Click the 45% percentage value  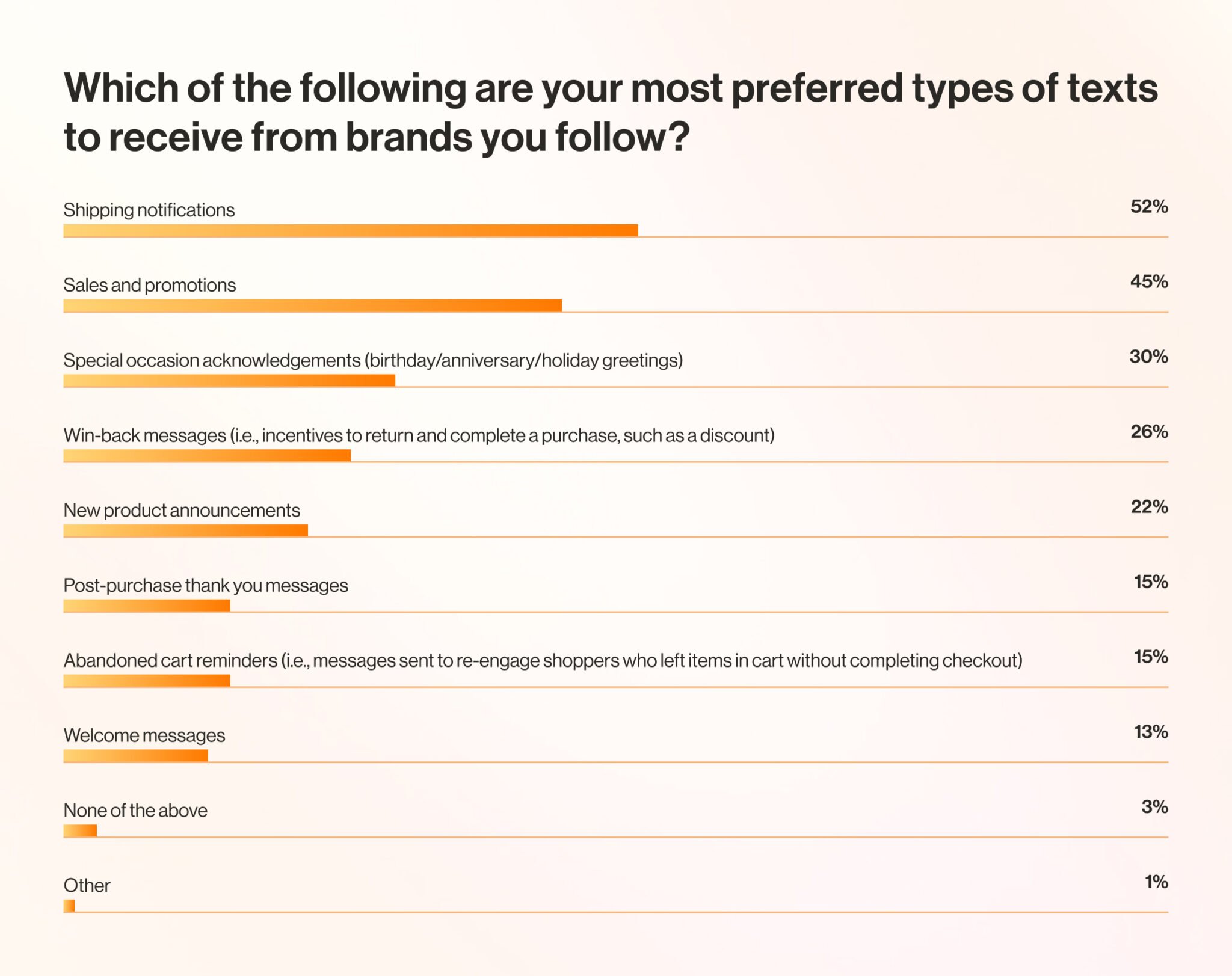[x=1148, y=281]
